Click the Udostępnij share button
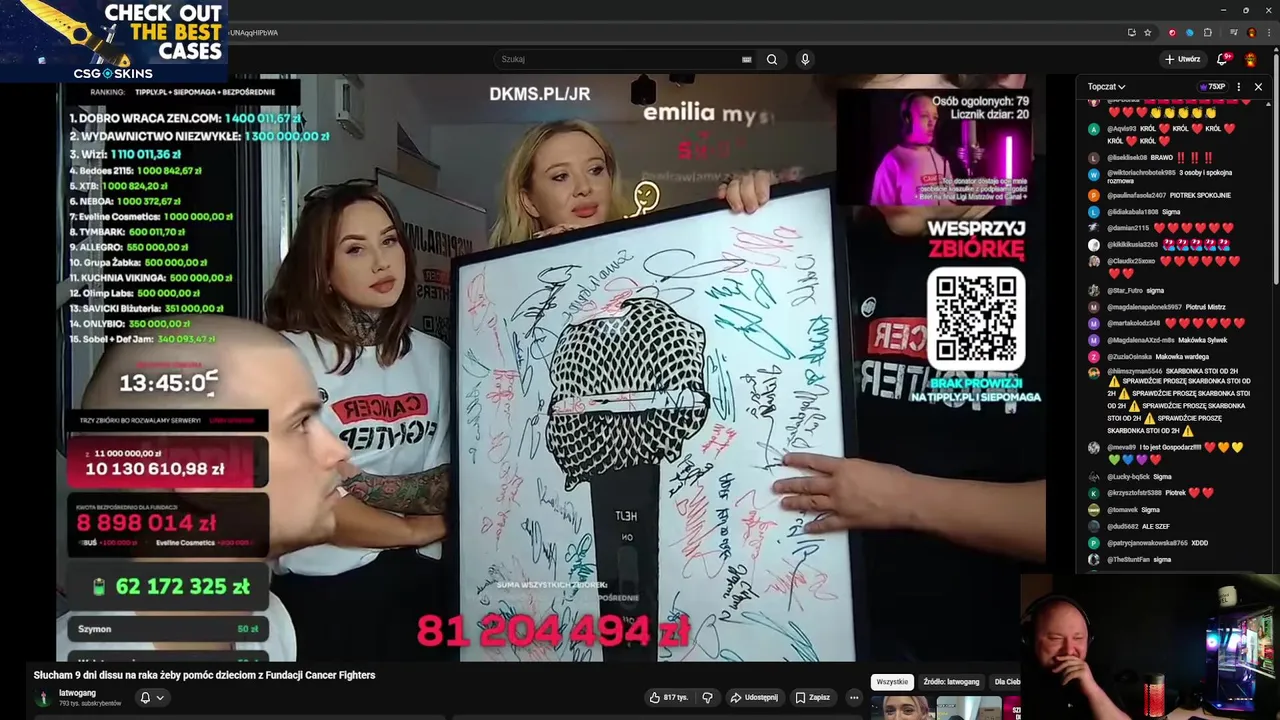 point(754,697)
